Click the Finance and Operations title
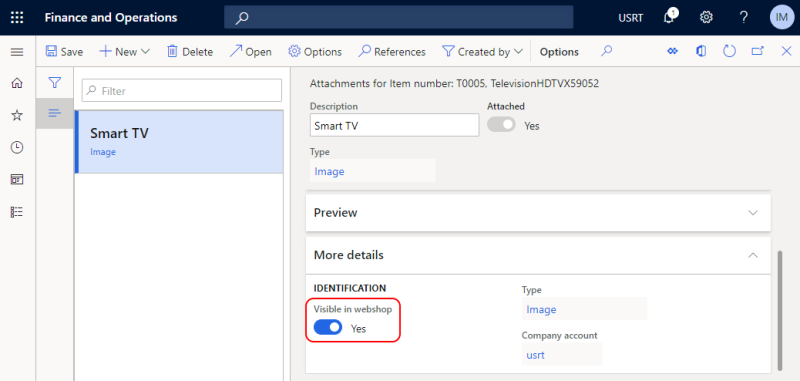Image resolution: width=800 pixels, height=381 pixels. pos(111,17)
